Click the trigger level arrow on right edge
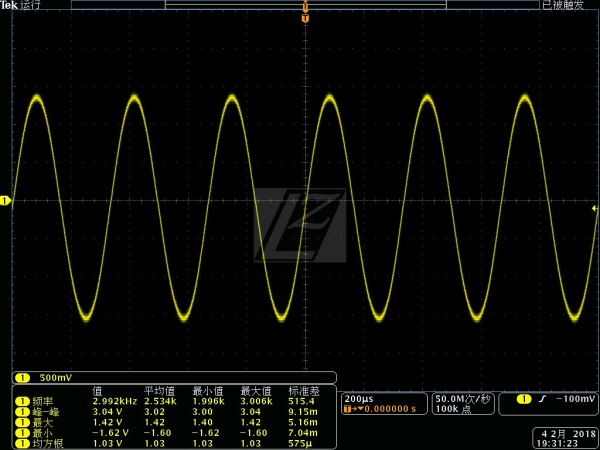Screen dimensions: 600x450 [595, 209]
